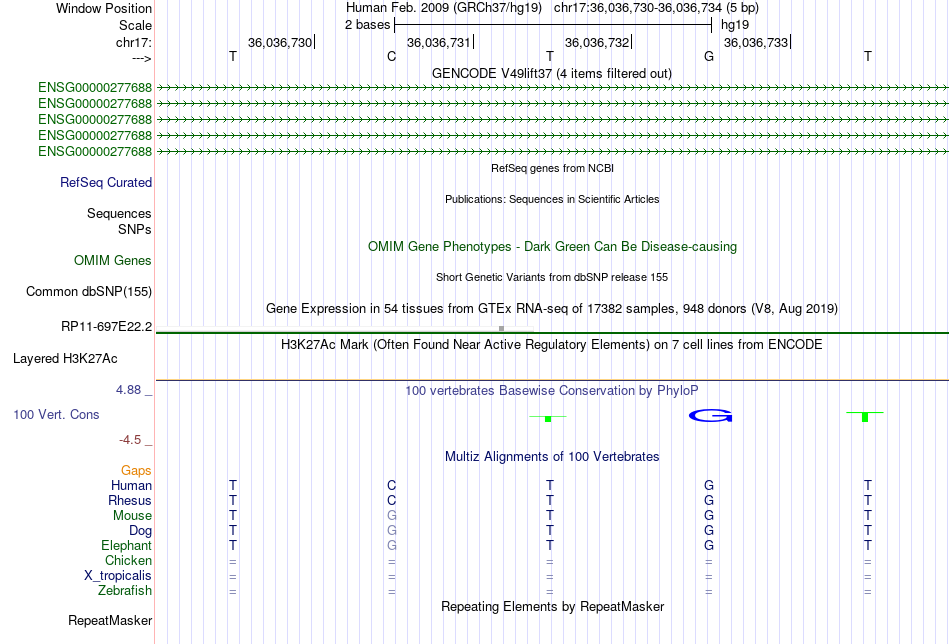Click the OMIM Gene Phenotypes track title
This screenshot has width=950, height=644.
coord(553,247)
